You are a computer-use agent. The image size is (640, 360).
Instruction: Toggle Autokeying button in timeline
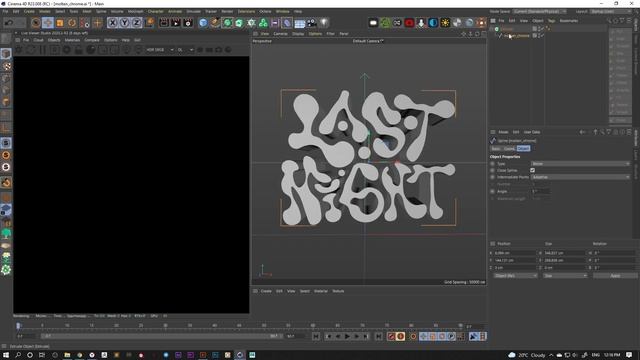(400, 336)
